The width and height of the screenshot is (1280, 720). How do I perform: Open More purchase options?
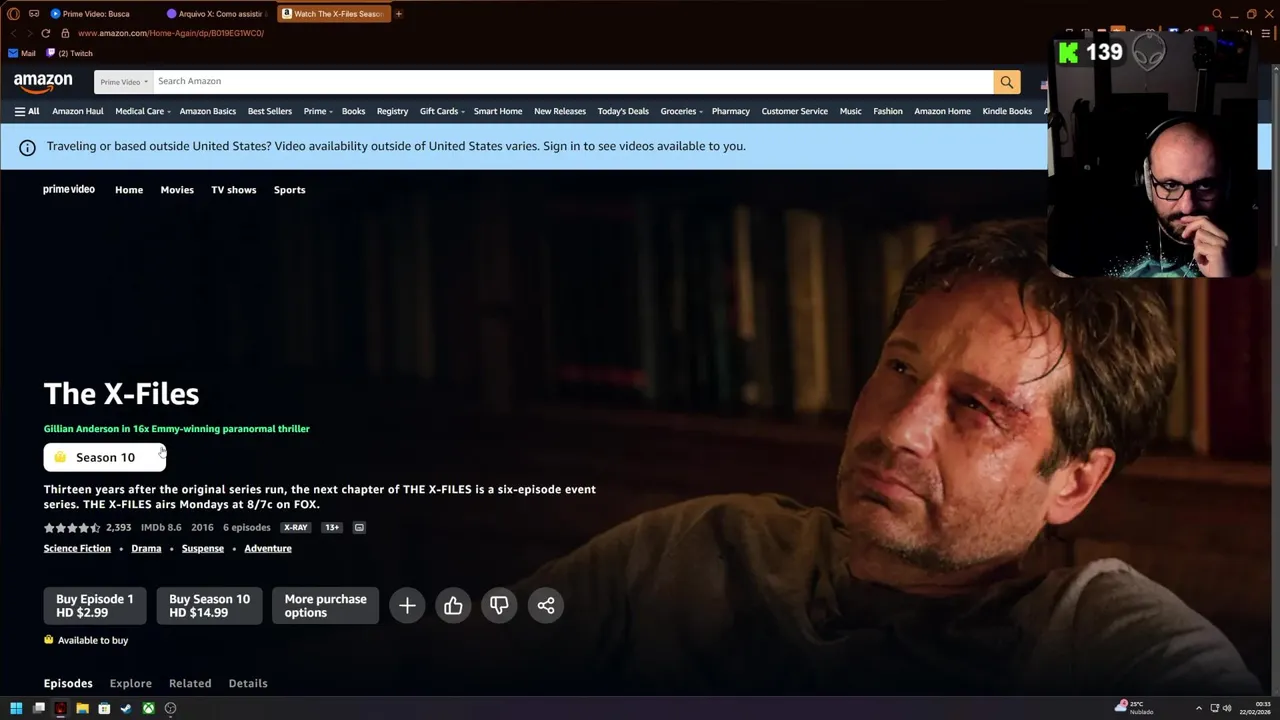coord(325,605)
